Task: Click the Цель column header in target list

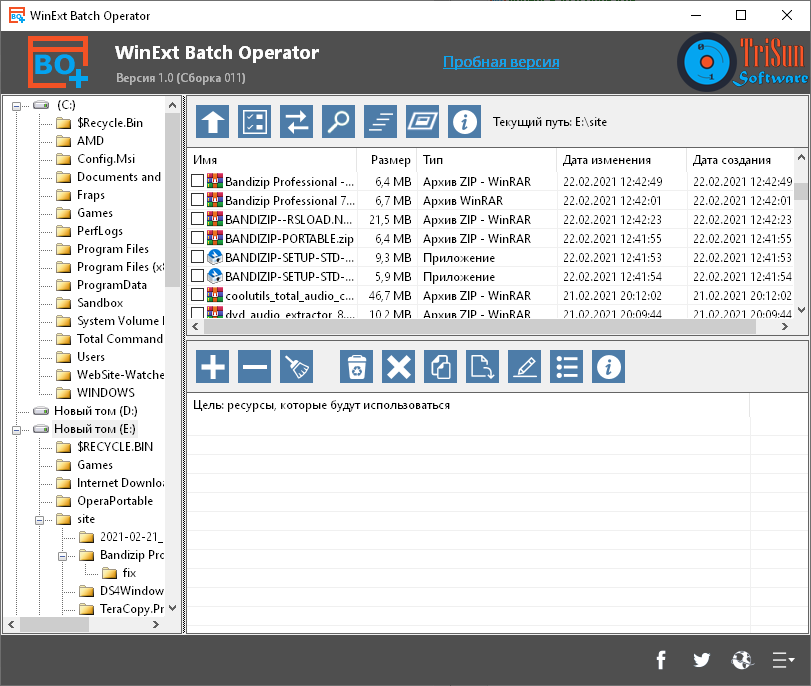Action: 468,405
